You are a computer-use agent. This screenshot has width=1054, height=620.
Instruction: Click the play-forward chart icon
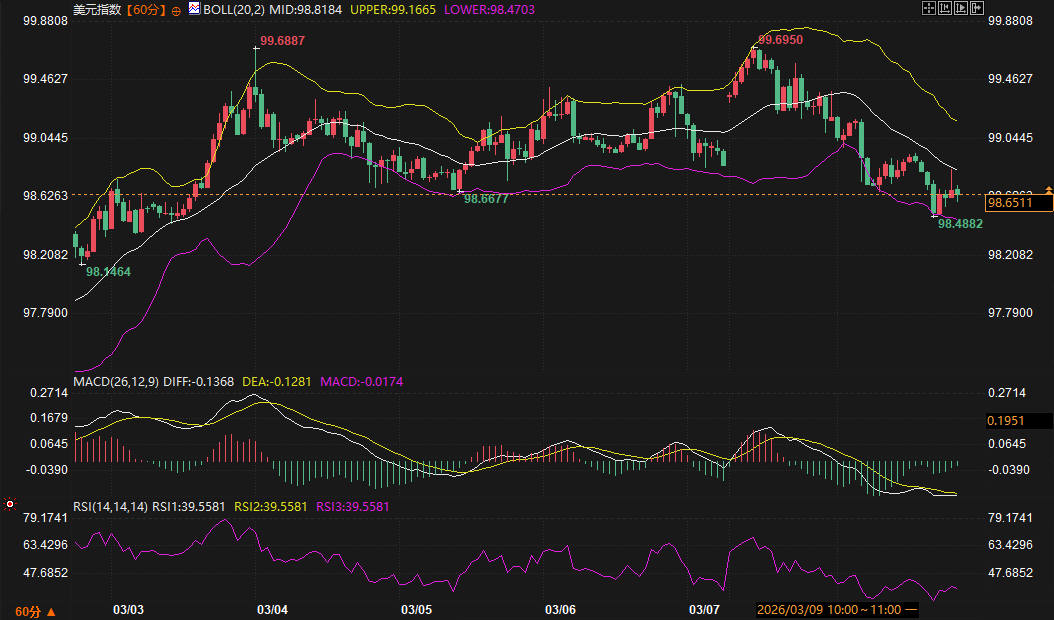pyautogui.click(x=962, y=8)
